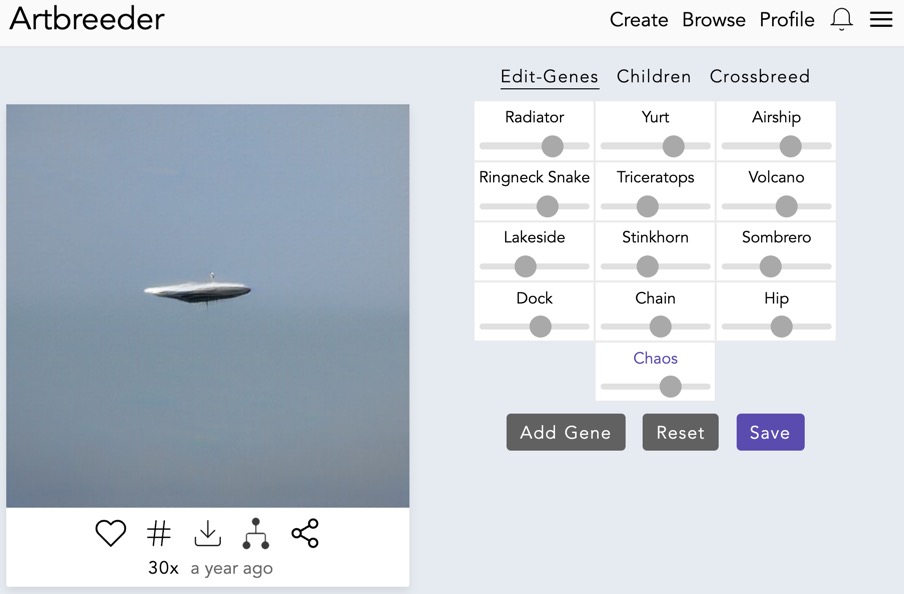Open the hamburger menu

pos(881,20)
